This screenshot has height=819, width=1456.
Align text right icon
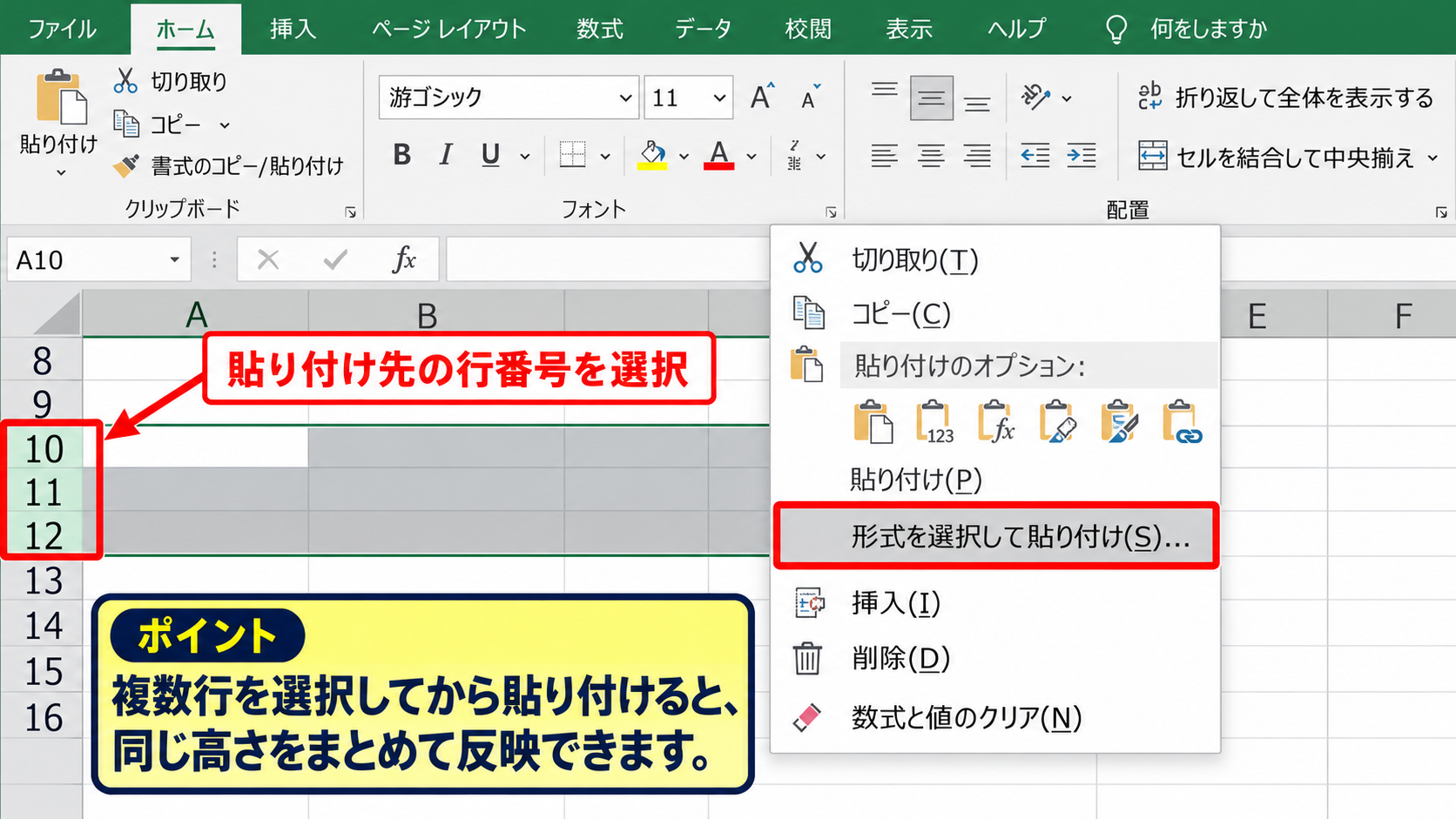coord(977,156)
